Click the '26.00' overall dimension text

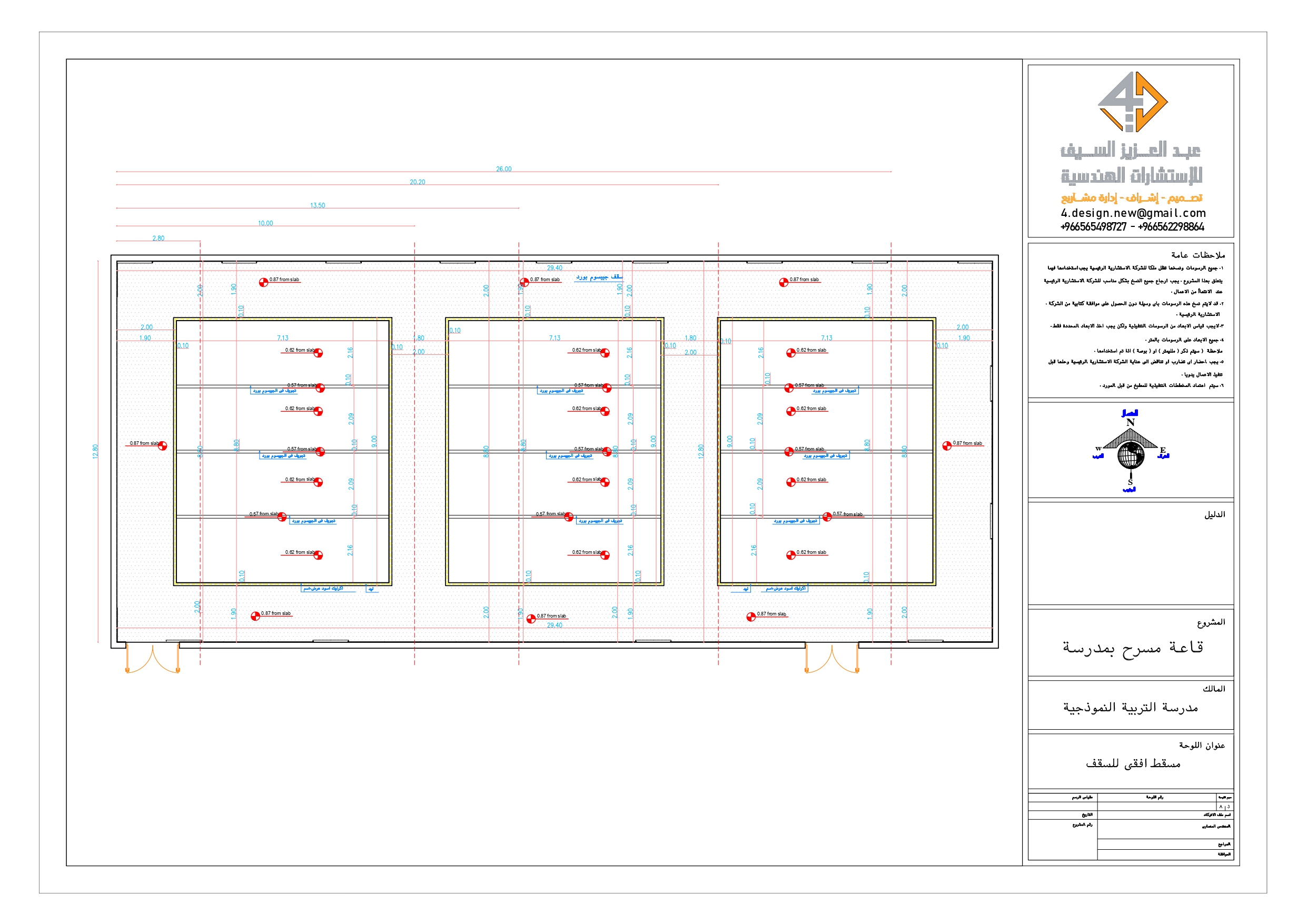coord(503,169)
